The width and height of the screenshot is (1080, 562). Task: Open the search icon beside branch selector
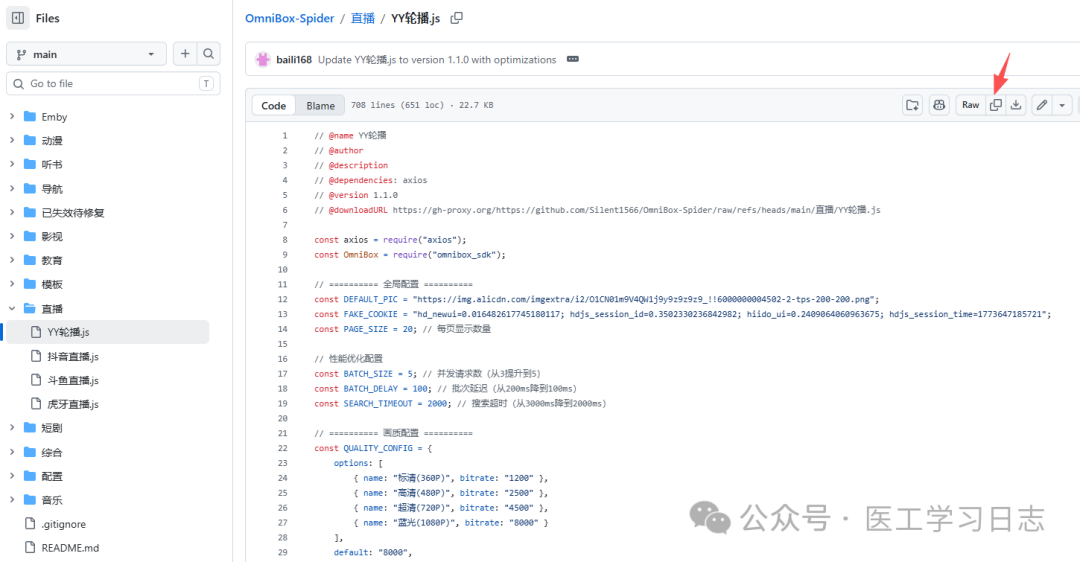(x=209, y=54)
